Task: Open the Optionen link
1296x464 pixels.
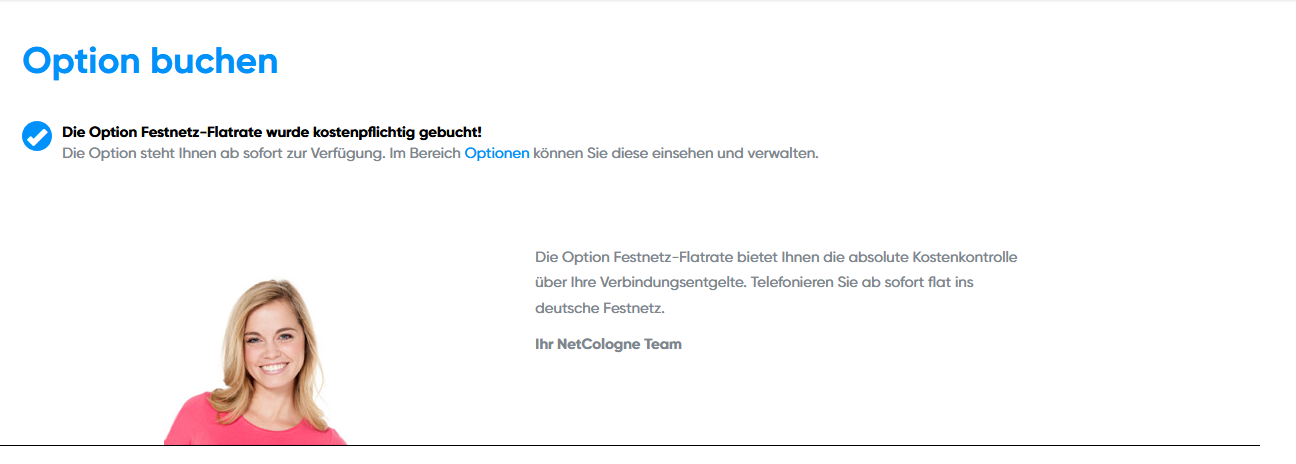Action: [497, 154]
